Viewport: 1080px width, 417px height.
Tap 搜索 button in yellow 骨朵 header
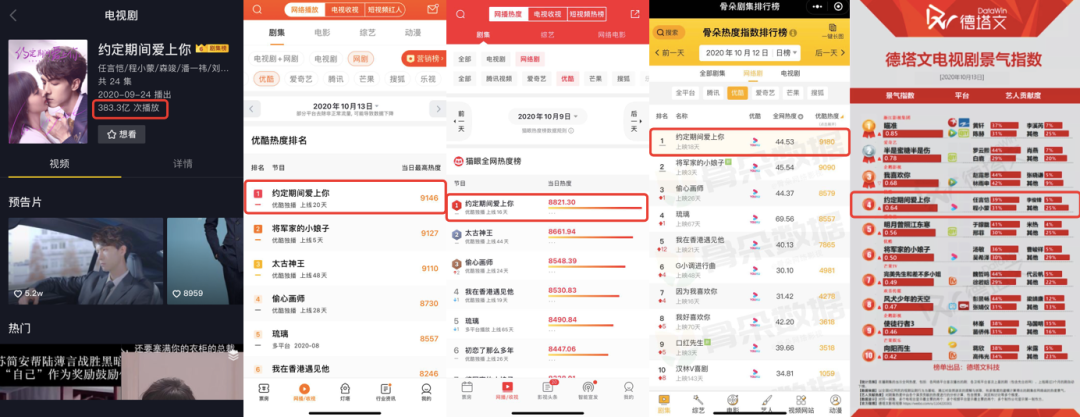[669, 32]
